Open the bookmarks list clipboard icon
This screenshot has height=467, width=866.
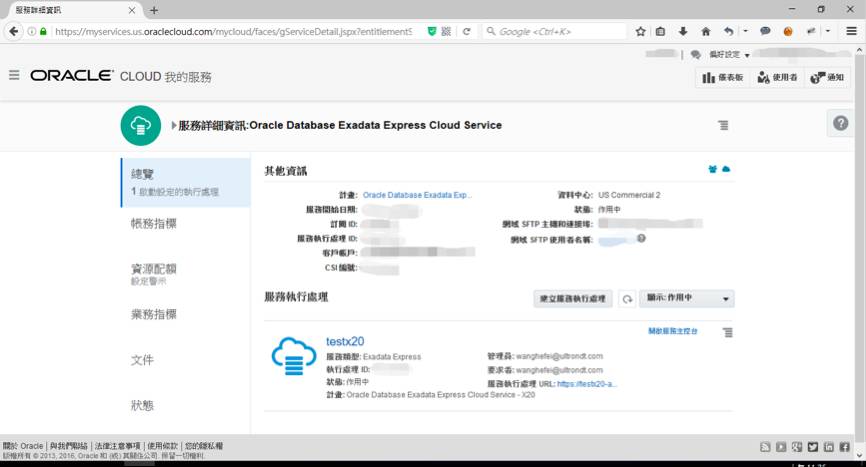pos(661,31)
